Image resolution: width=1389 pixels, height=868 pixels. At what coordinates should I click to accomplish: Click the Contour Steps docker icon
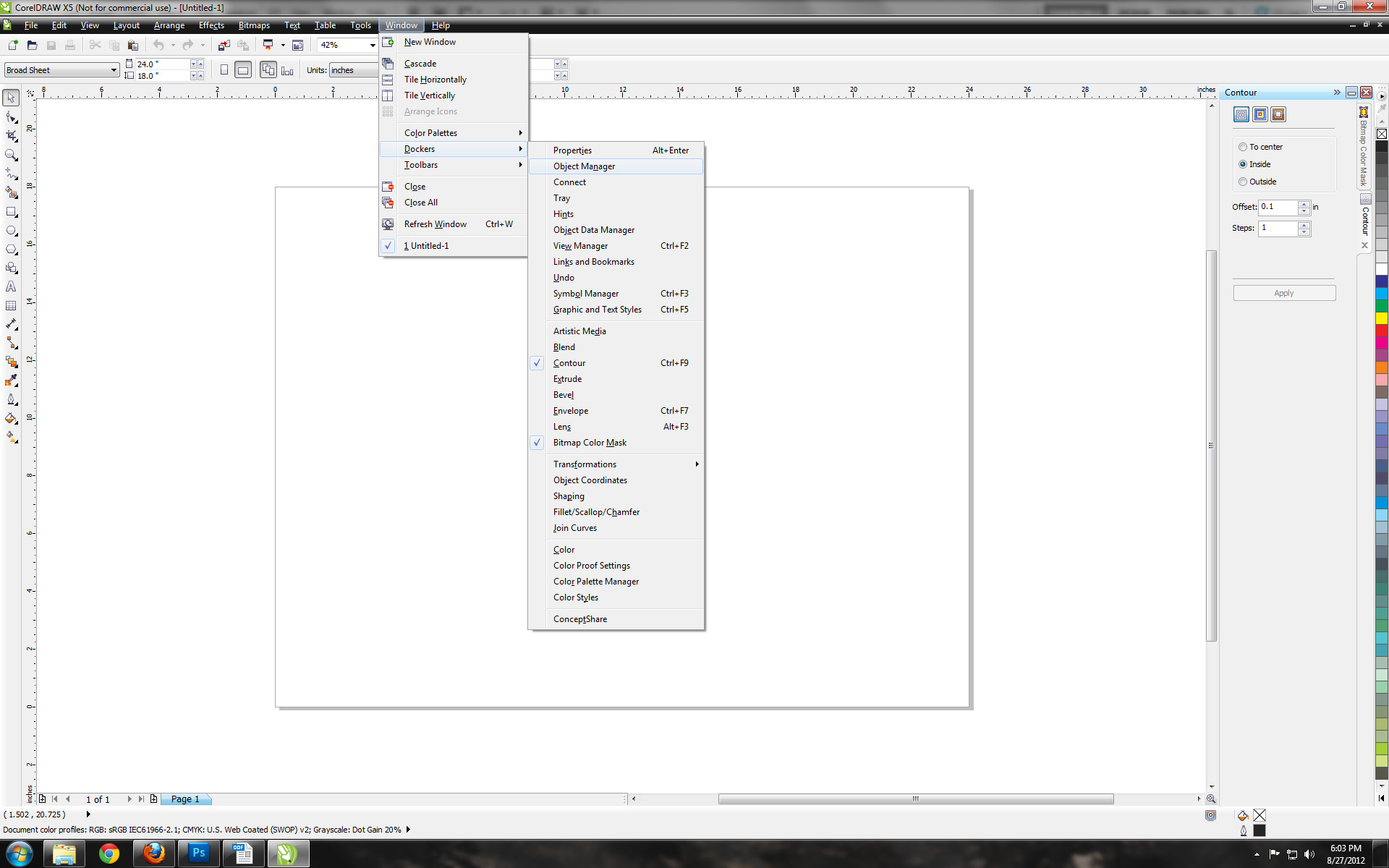point(1241,114)
